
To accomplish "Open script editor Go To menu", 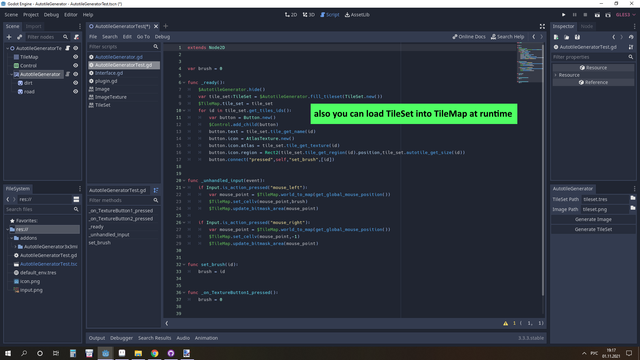I will [143, 37].
